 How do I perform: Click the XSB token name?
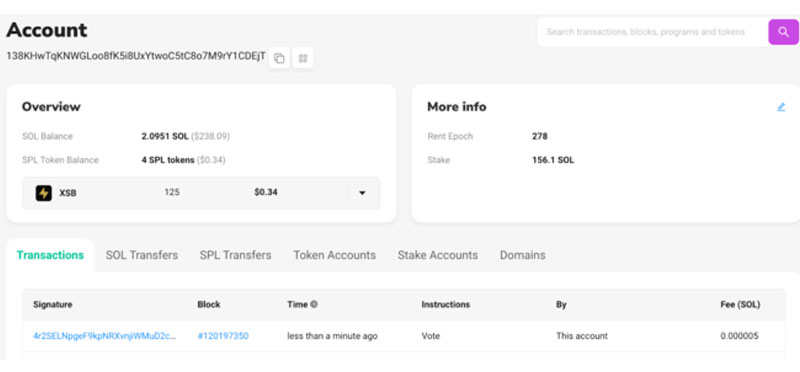(x=68, y=193)
